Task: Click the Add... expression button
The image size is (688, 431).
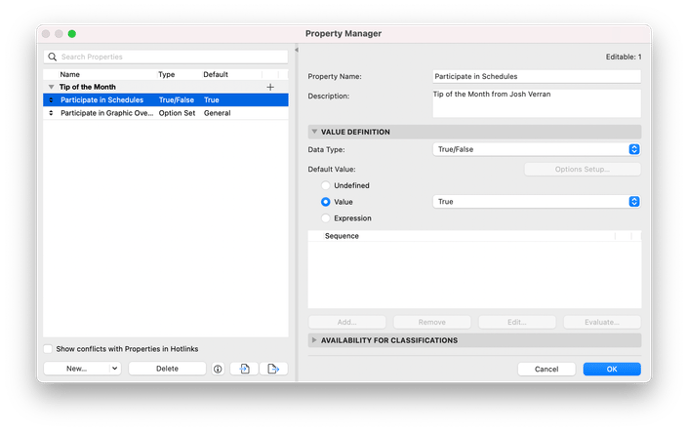Action: (347, 322)
